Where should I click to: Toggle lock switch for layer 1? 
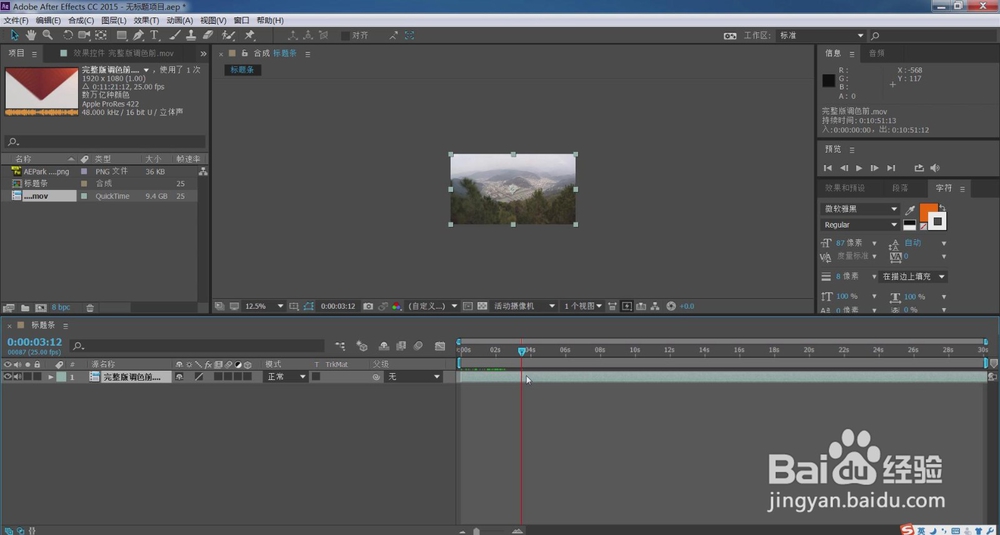[37, 377]
